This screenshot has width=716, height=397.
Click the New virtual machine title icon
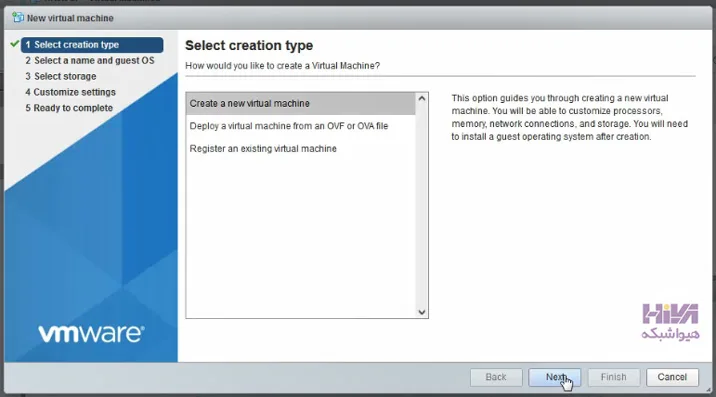point(18,18)
